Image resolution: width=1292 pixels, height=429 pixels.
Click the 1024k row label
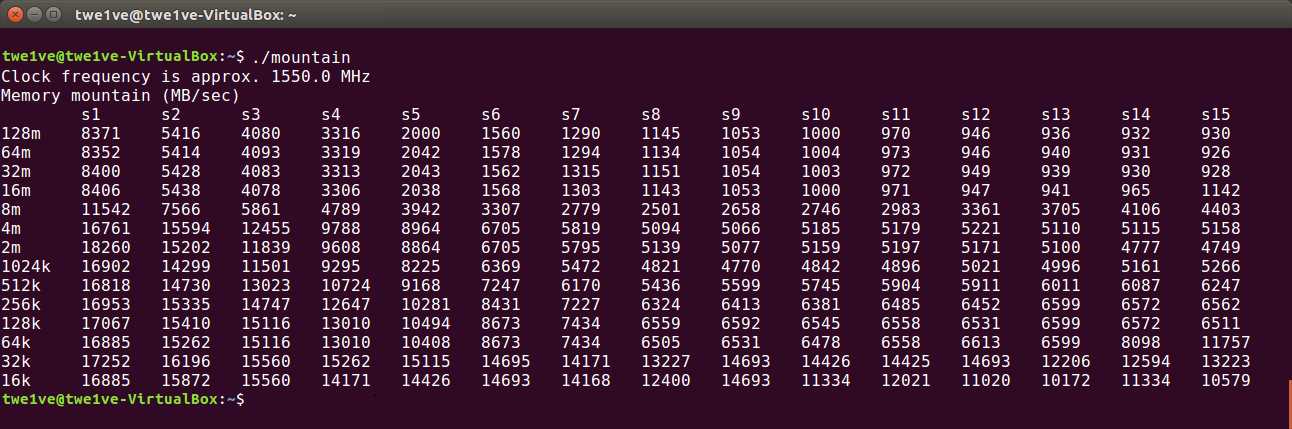[26, 266]
